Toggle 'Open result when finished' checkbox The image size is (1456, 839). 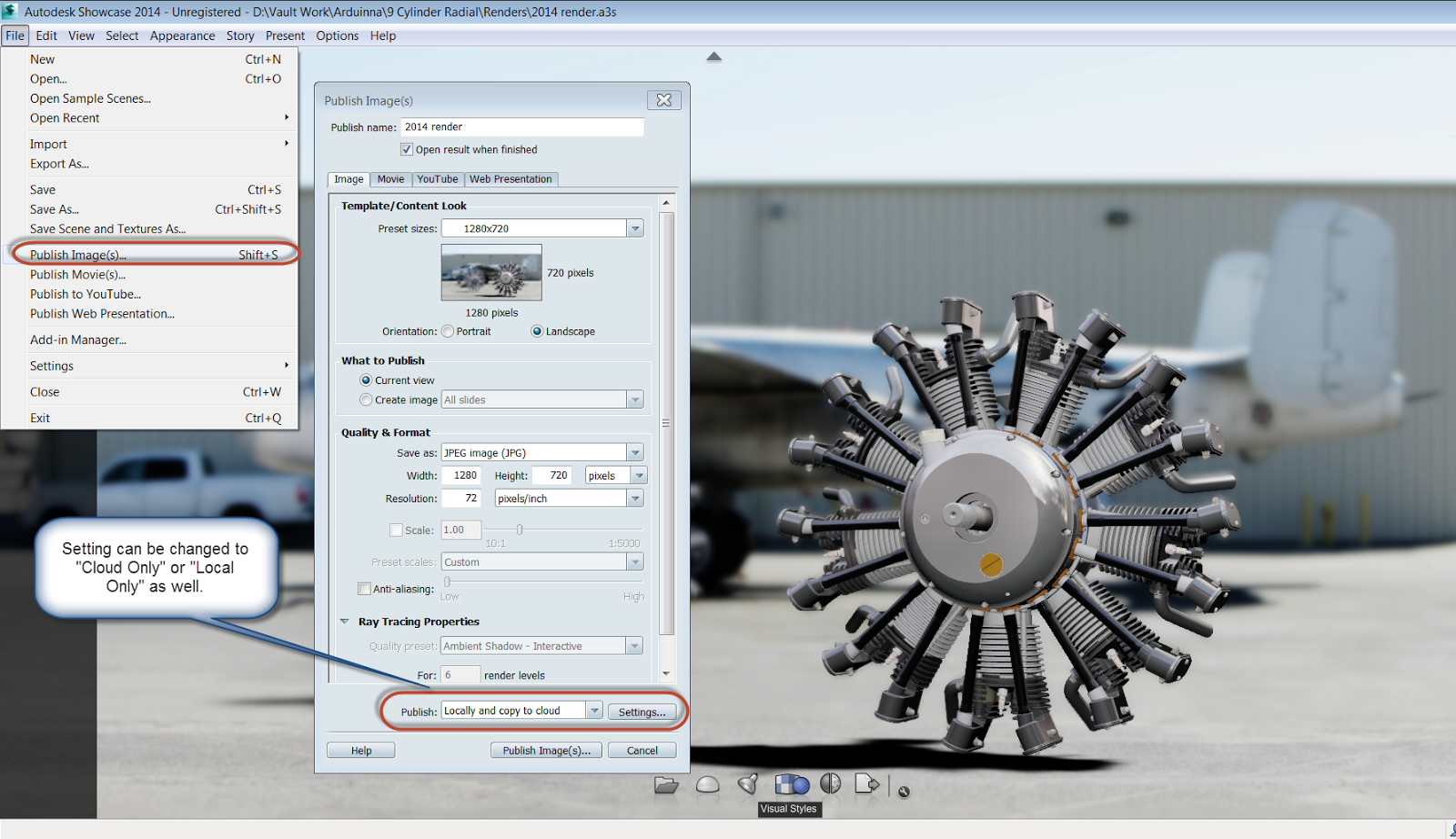tap(407, 149)
